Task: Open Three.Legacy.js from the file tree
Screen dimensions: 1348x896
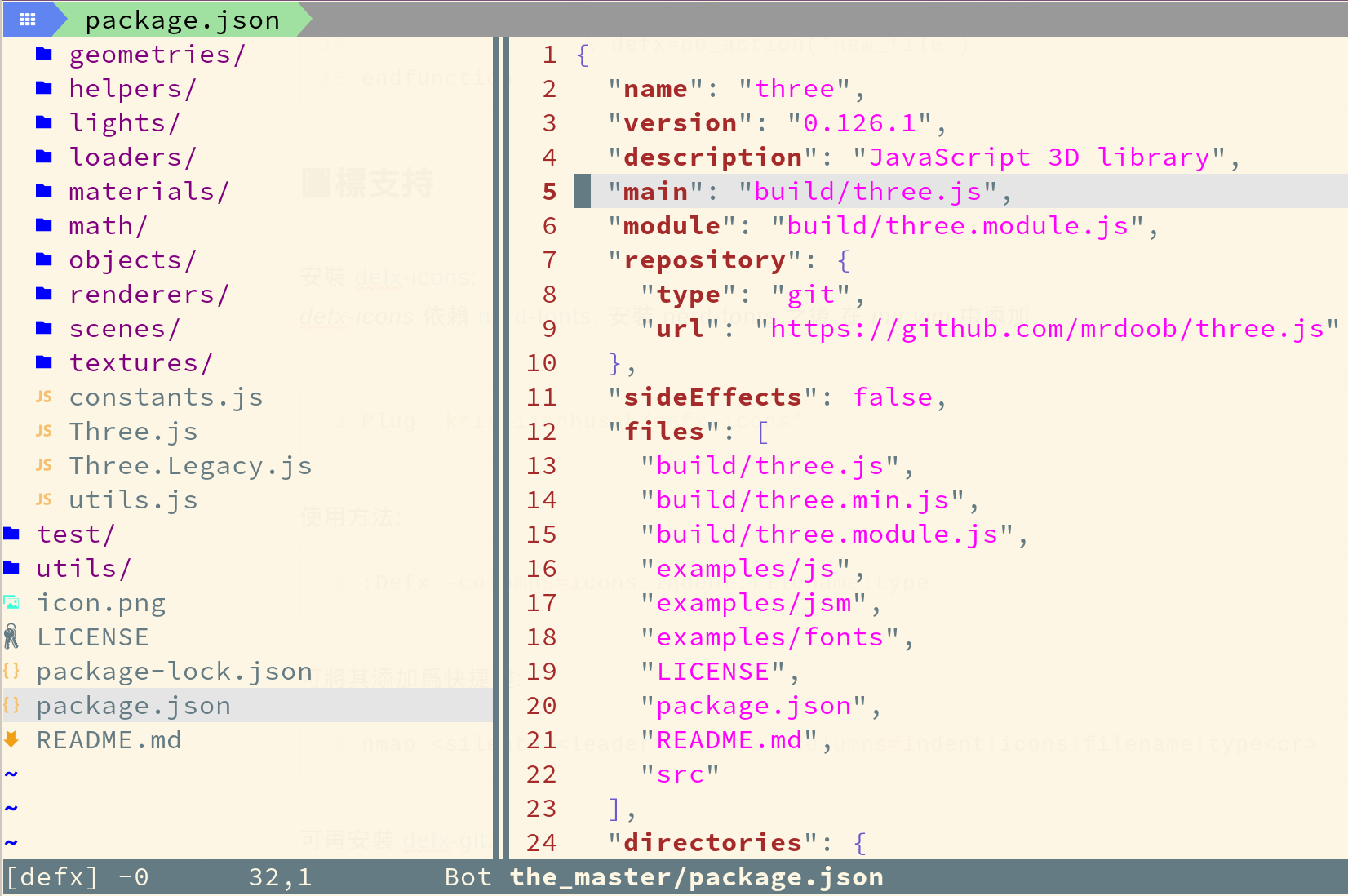Action: pos(190,466)
